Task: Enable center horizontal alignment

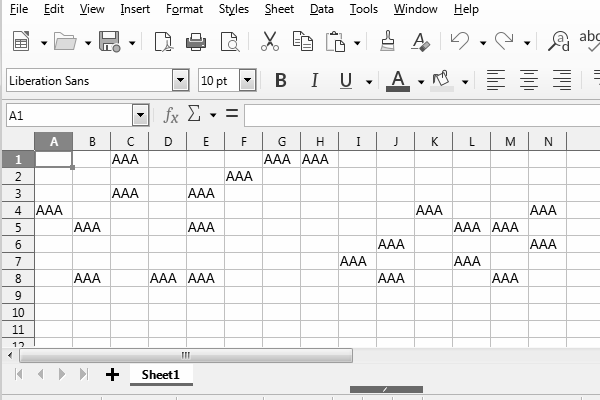Action: (x=528, y=81)
